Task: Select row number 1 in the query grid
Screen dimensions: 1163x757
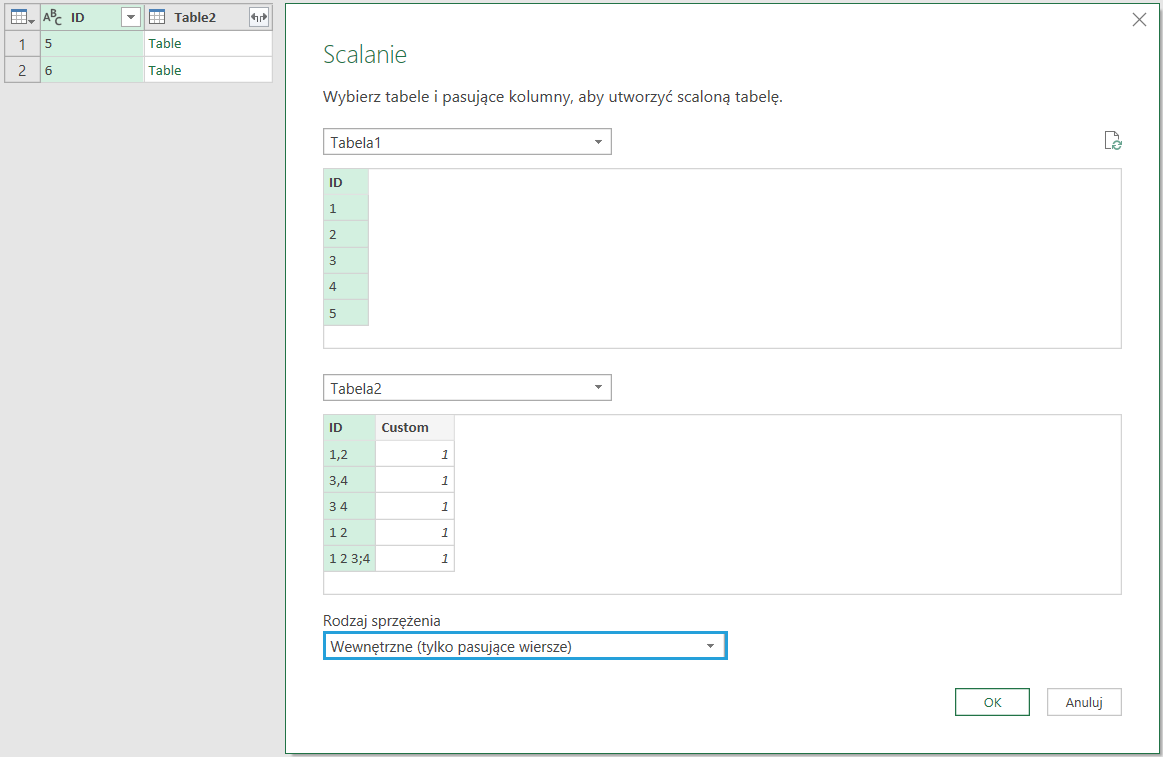Action: point(22,44)
